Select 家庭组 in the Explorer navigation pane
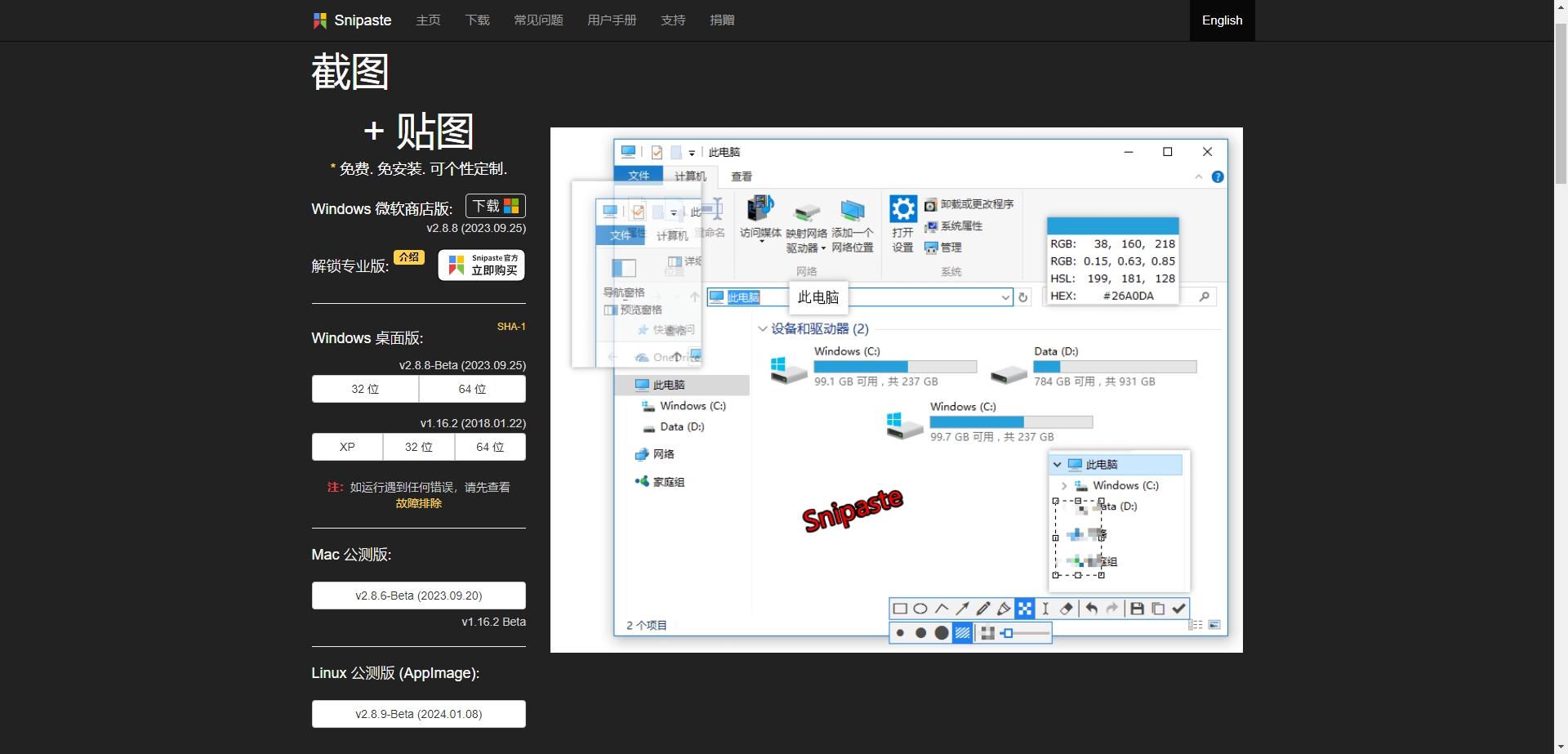Viewport: 1568px width, 754px height. [660, 482]
